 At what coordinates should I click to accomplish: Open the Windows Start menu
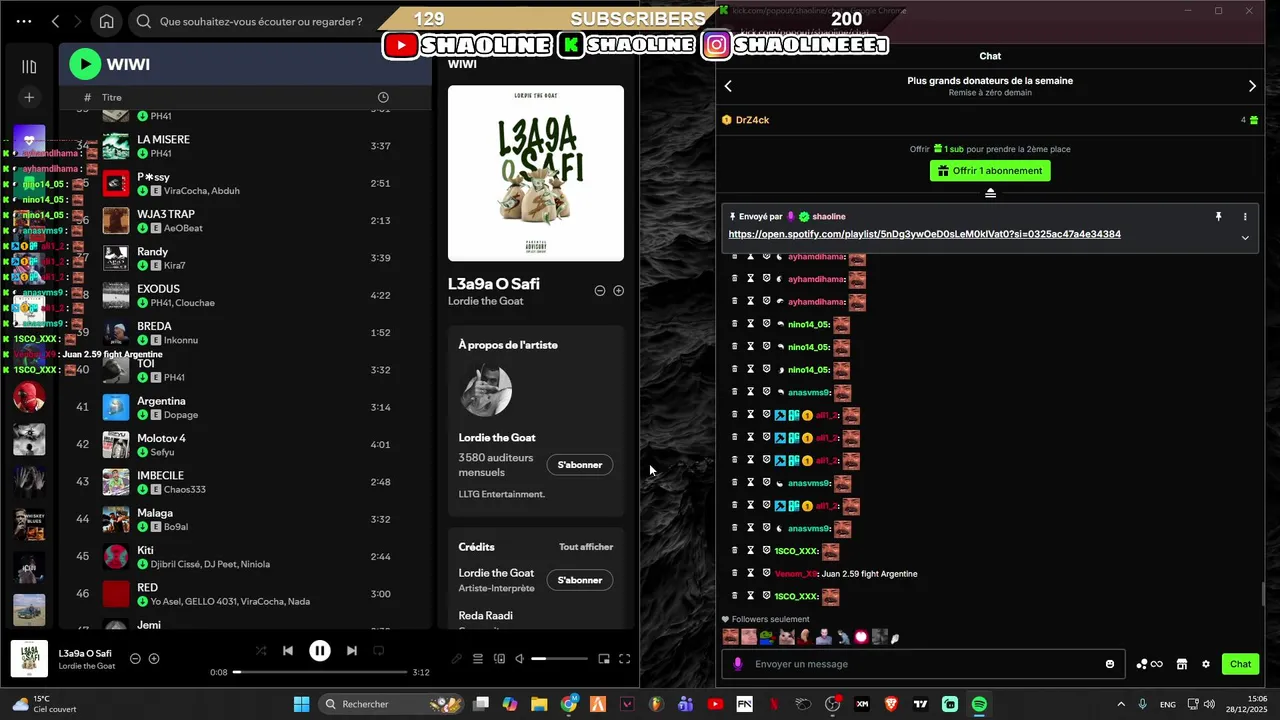click(301, 704)
